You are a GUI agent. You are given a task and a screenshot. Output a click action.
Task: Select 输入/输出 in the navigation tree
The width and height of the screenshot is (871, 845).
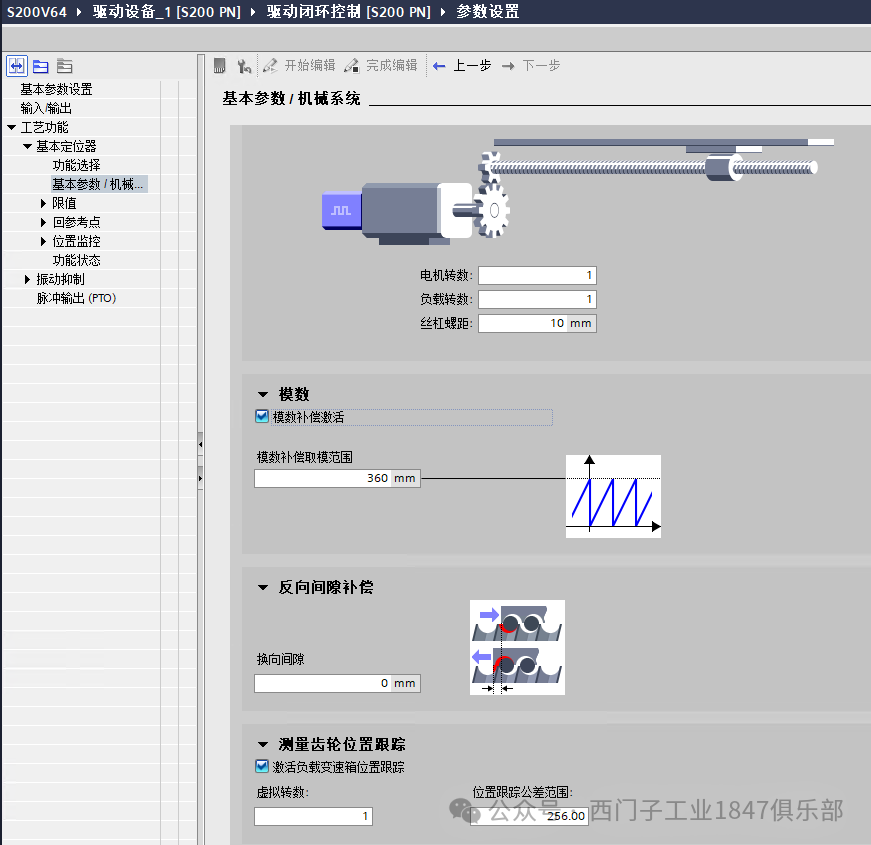tap(46, 108)
